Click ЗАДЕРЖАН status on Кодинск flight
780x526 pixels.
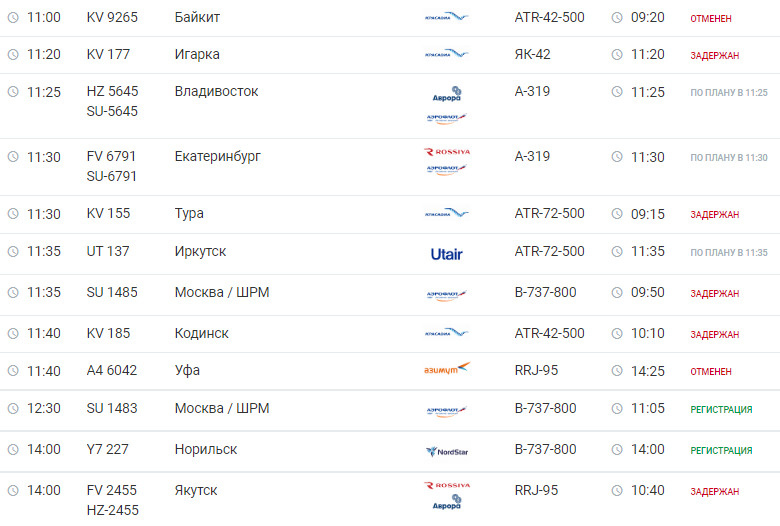coord(714,334)
